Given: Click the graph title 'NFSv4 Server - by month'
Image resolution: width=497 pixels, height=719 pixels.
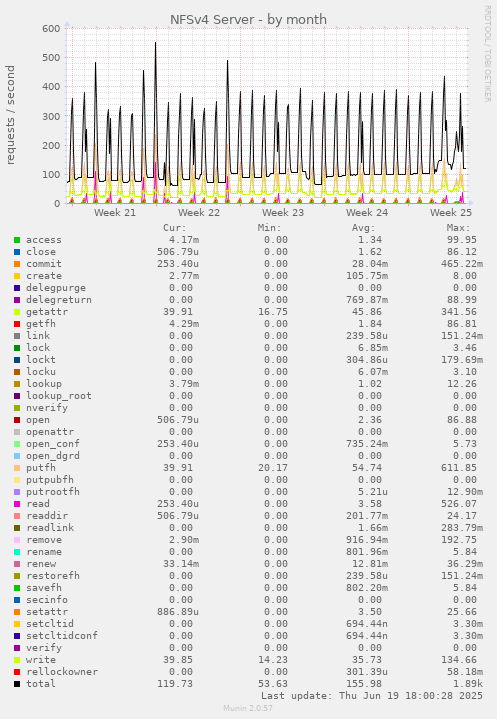Looking at the screenshot, I should 248,20.
